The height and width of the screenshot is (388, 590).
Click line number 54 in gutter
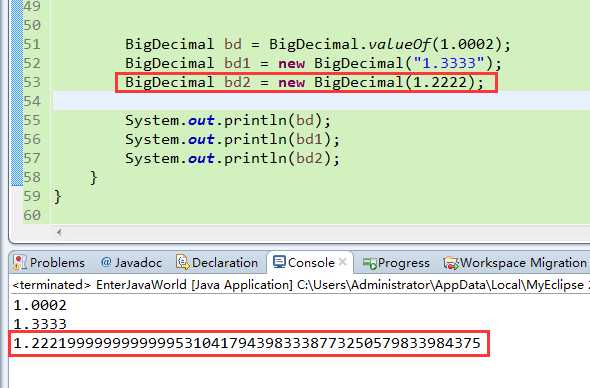click(x=32, y=101)
